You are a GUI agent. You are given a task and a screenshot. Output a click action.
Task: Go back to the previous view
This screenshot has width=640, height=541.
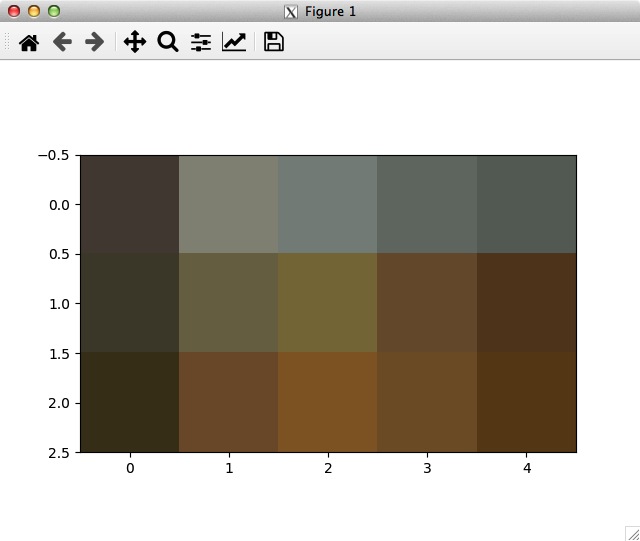click(x=62, y=42)
